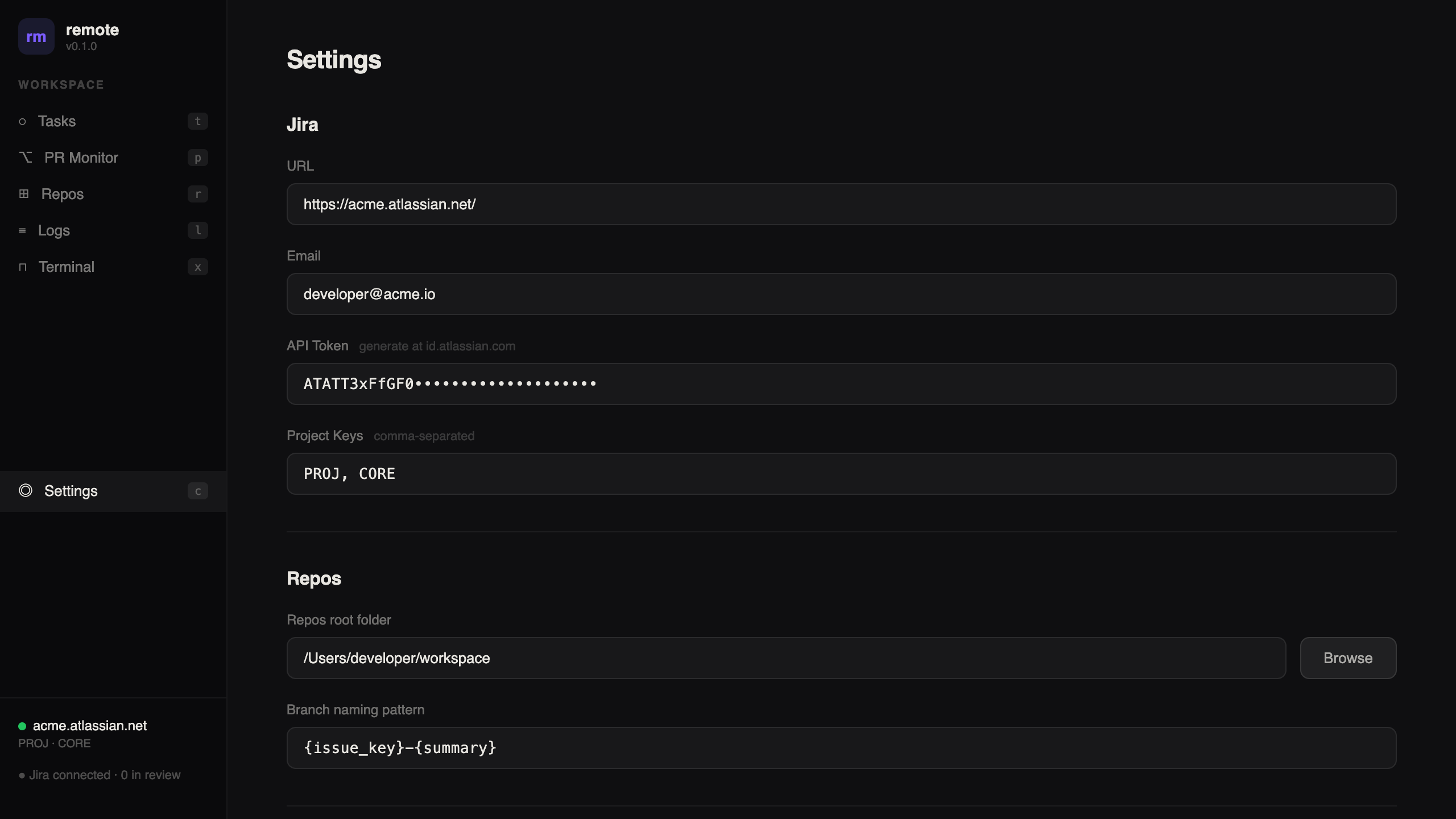Open the Tasks workspace page

pos(57,122)
